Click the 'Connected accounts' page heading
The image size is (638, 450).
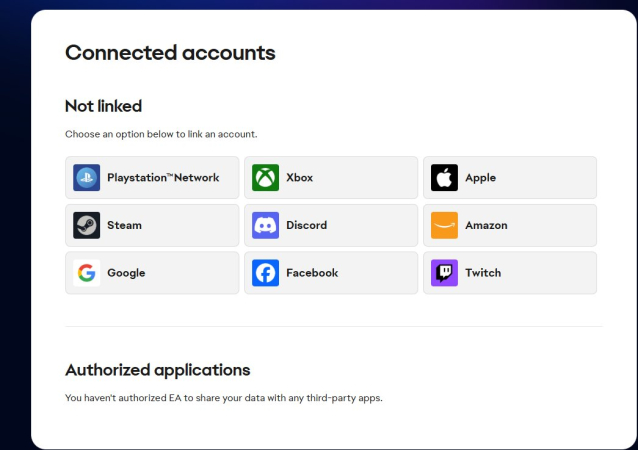click(x=170, y=53)
